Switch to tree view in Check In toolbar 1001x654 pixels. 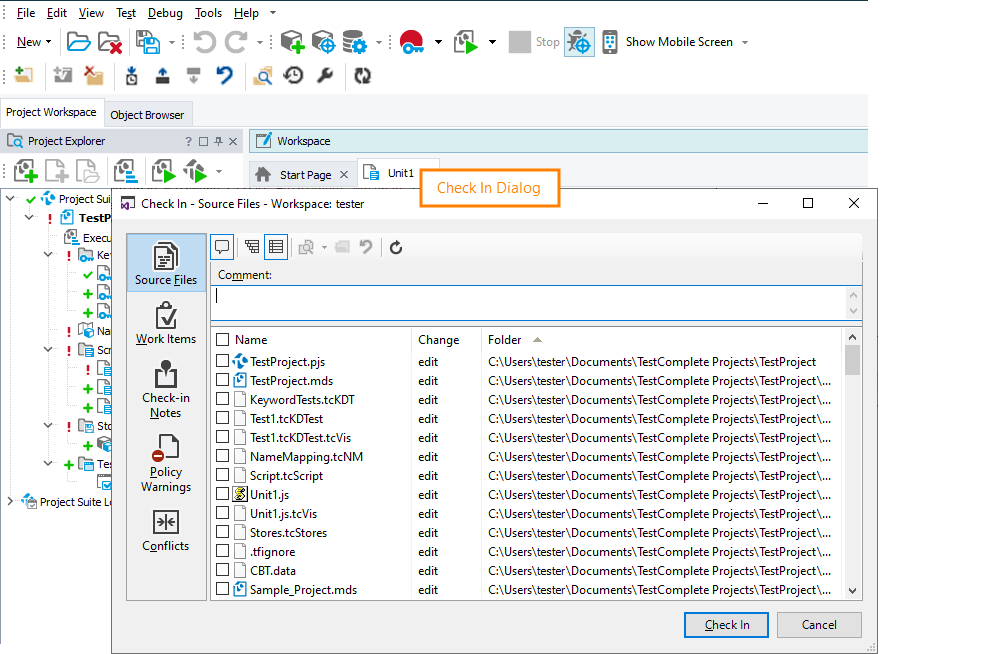coord(252,247)
